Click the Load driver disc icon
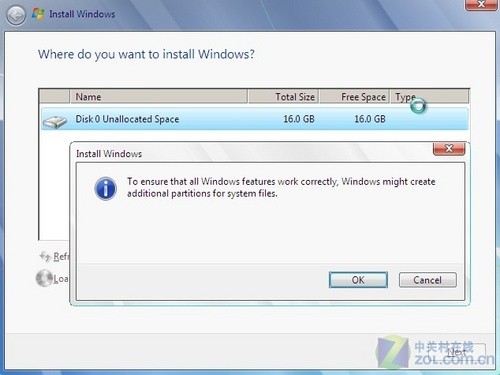 [44, 278]
